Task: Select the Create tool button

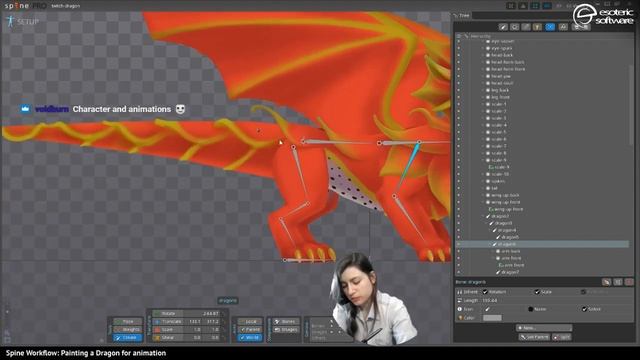Action: 128,338
